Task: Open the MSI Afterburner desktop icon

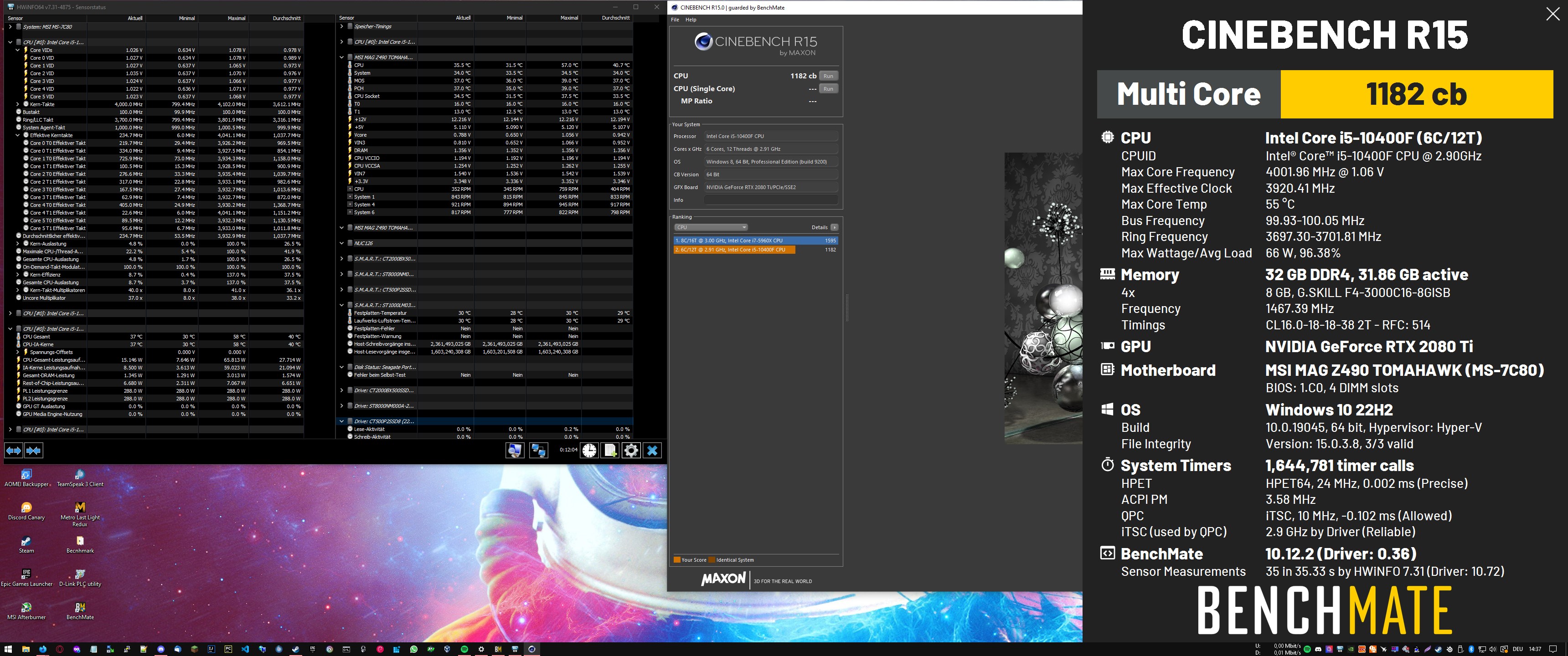Action: 26,611
